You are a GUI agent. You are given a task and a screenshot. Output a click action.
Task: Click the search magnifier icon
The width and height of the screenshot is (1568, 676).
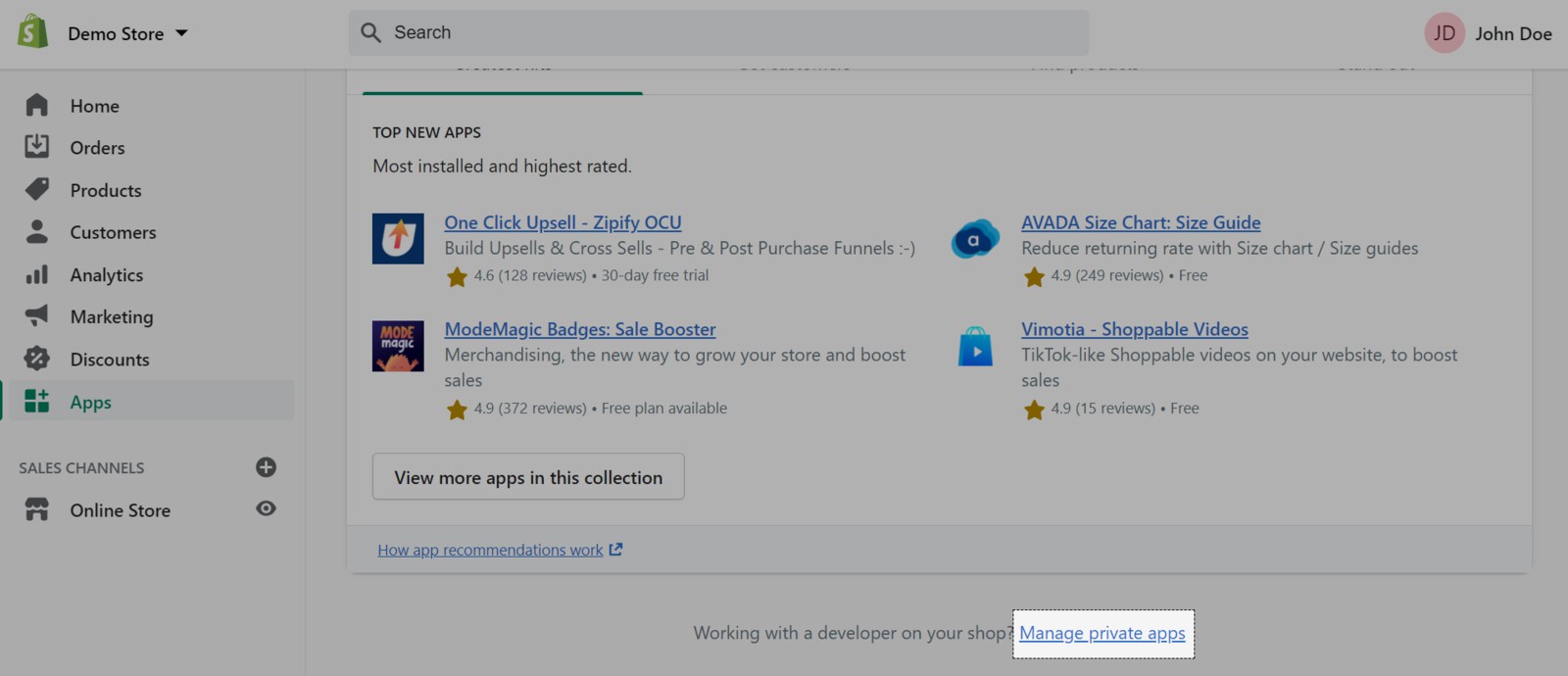pos(370,32)
